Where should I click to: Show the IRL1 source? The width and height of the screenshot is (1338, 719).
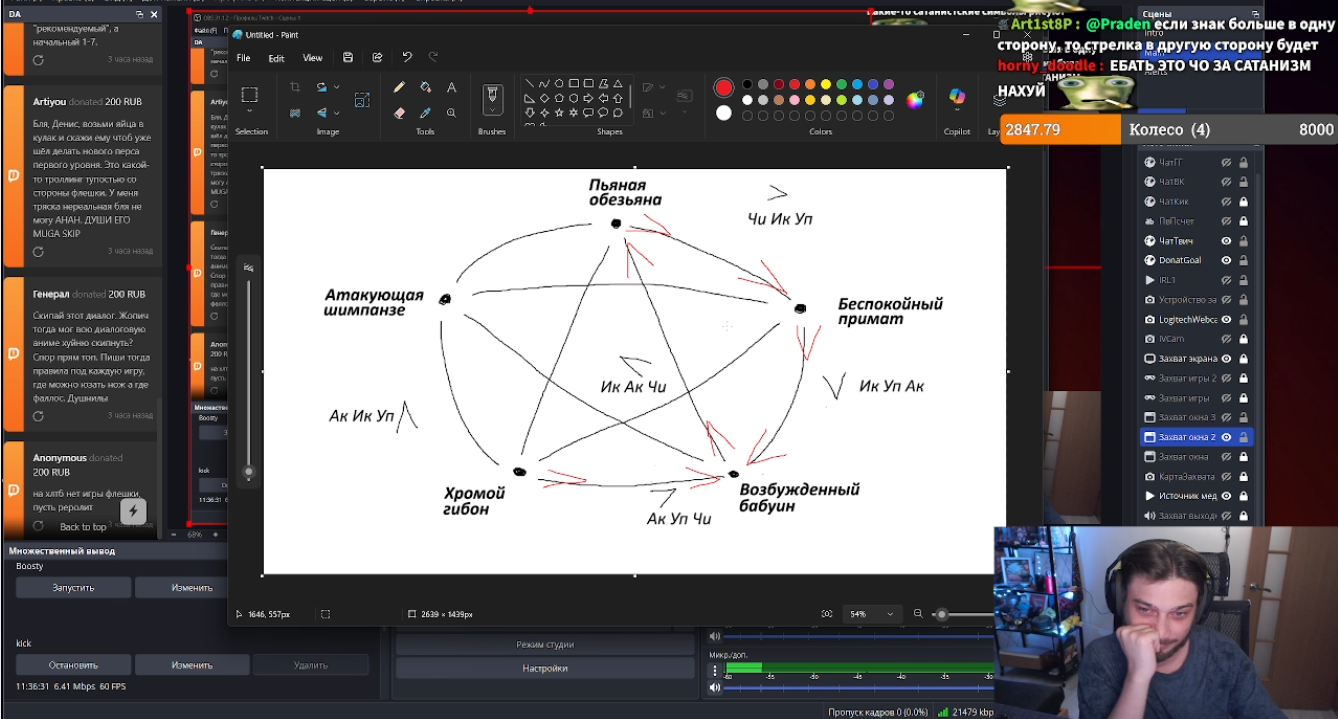coord(1226,280)
